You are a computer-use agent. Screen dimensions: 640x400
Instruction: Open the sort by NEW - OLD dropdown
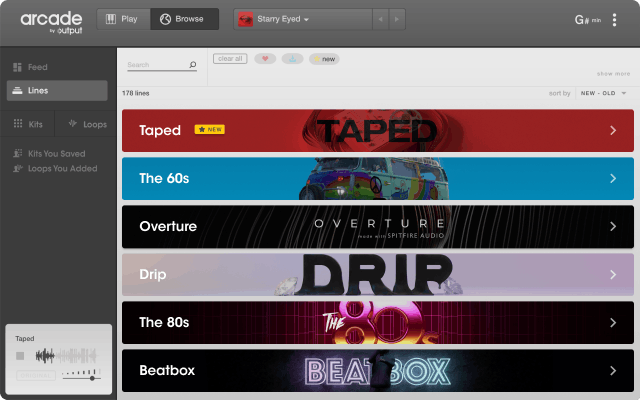pos(603,93)
